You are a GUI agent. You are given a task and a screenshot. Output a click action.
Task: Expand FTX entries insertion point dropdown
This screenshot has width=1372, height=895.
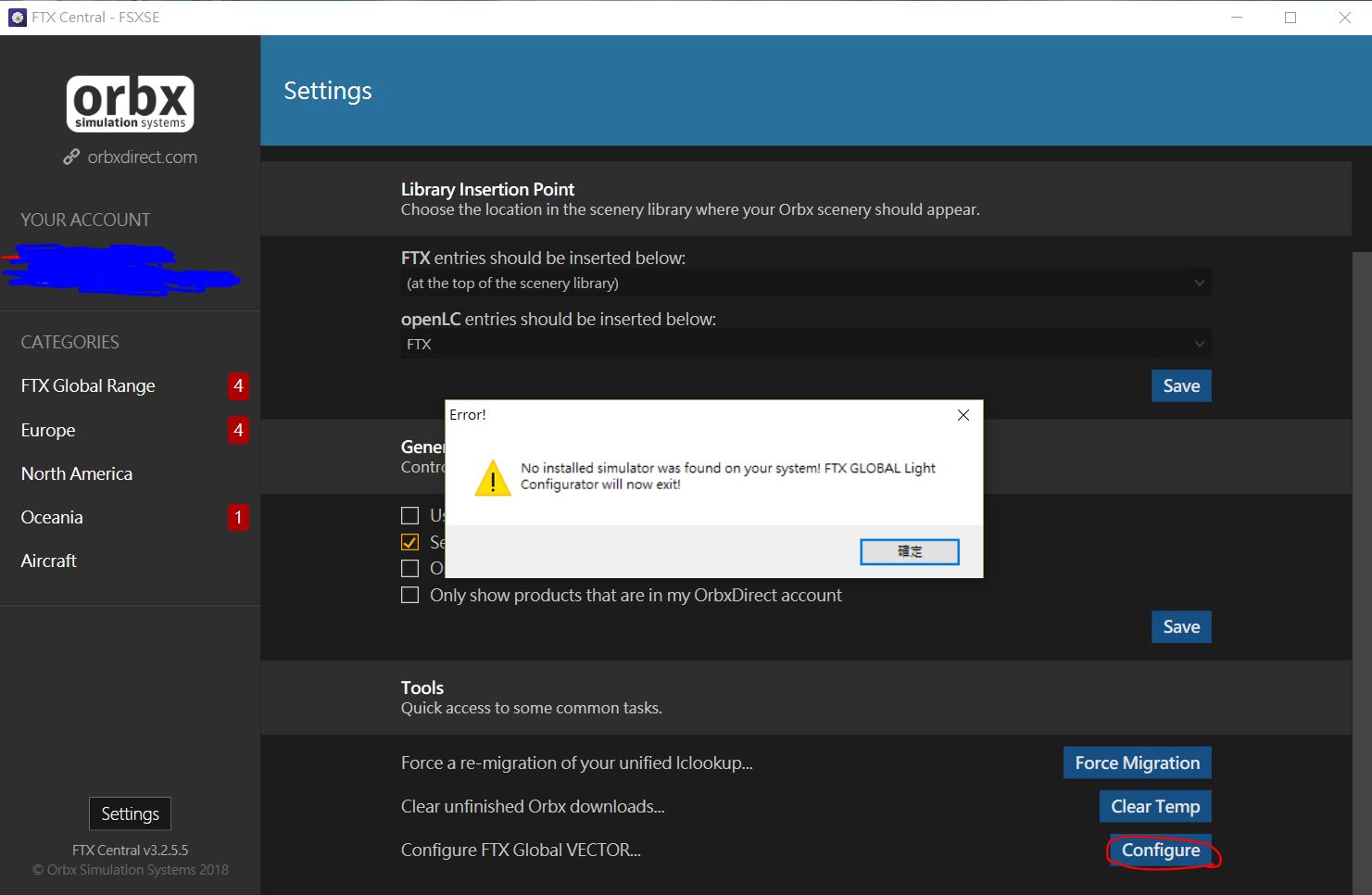pyautogui.click(x=806, y=283)
